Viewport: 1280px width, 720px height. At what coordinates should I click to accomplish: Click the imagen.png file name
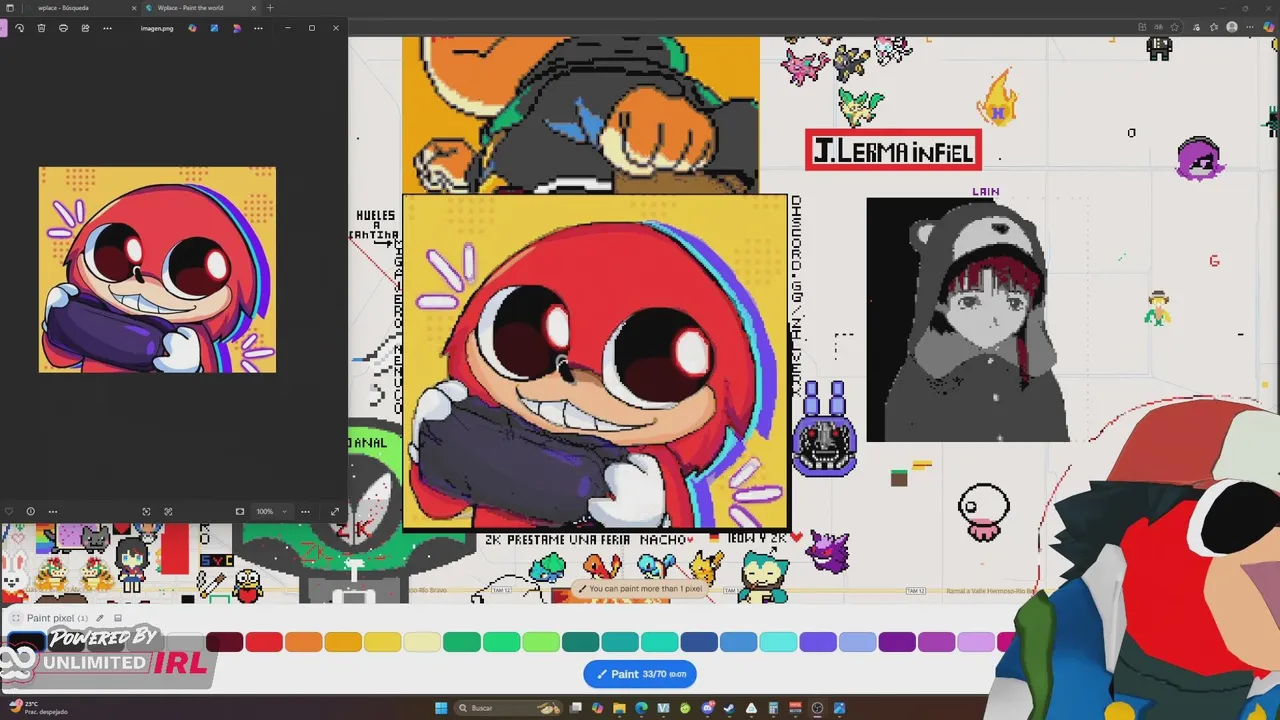point(157,28)
